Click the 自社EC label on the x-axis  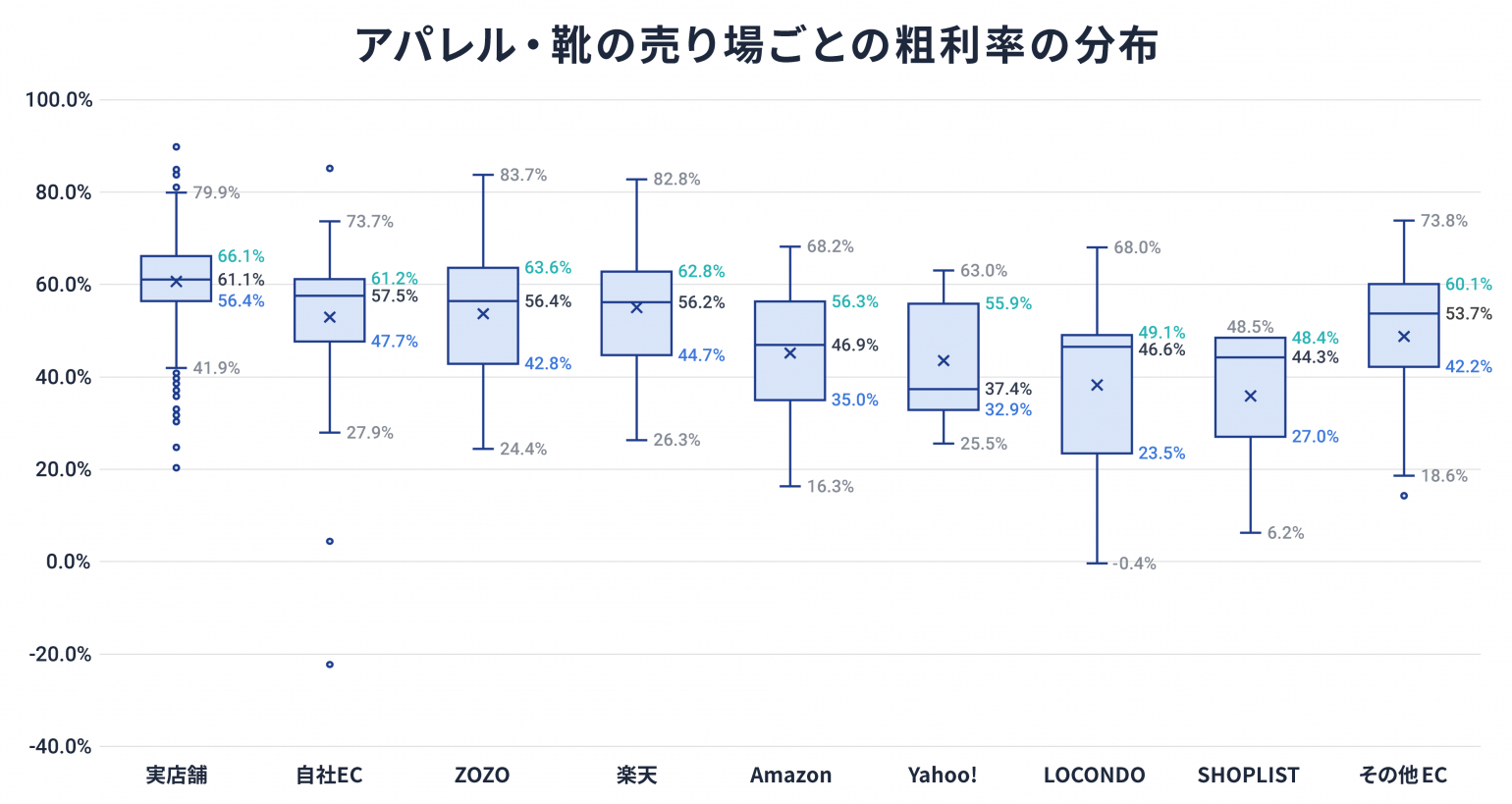point(330,776)
